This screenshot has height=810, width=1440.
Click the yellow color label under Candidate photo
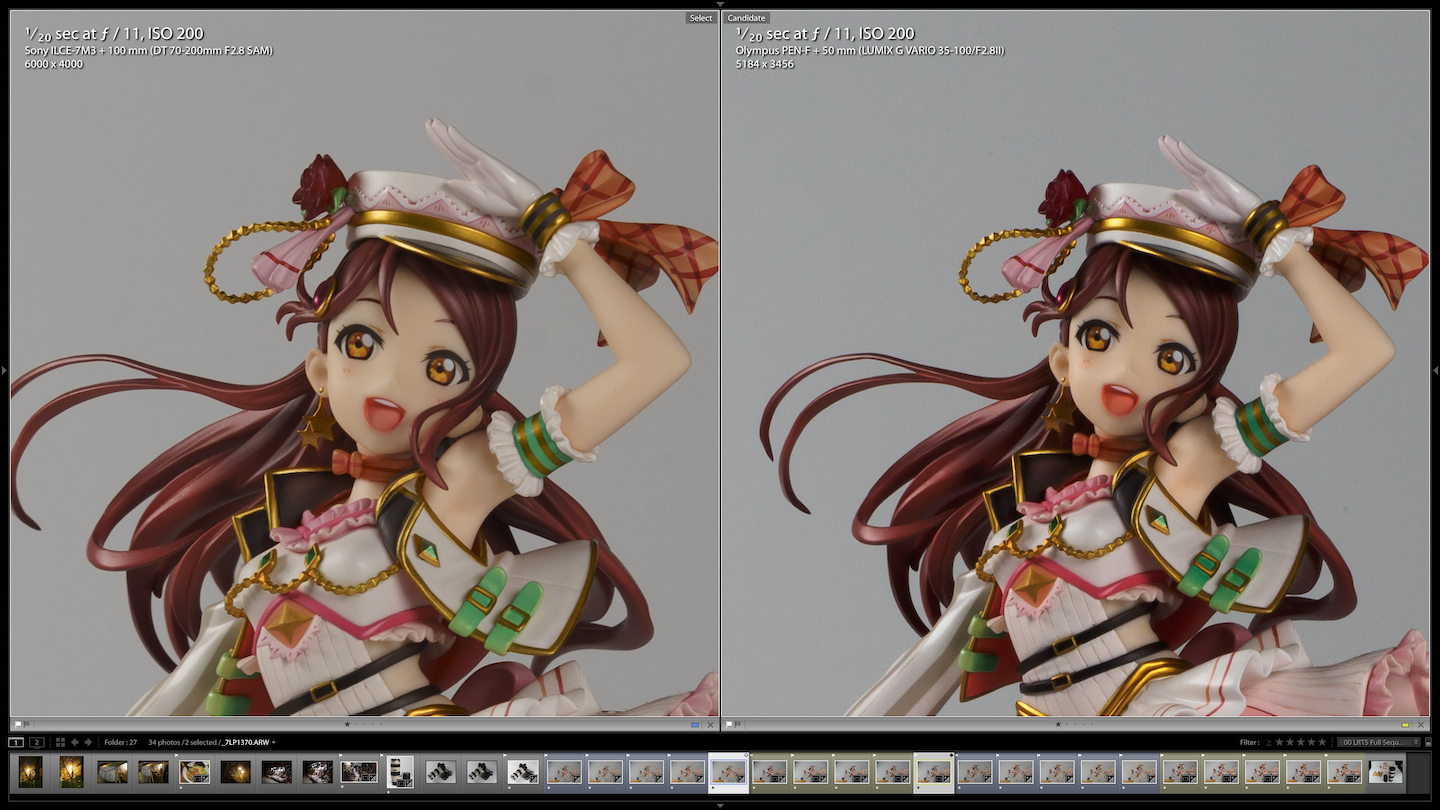pos(1405,724)
